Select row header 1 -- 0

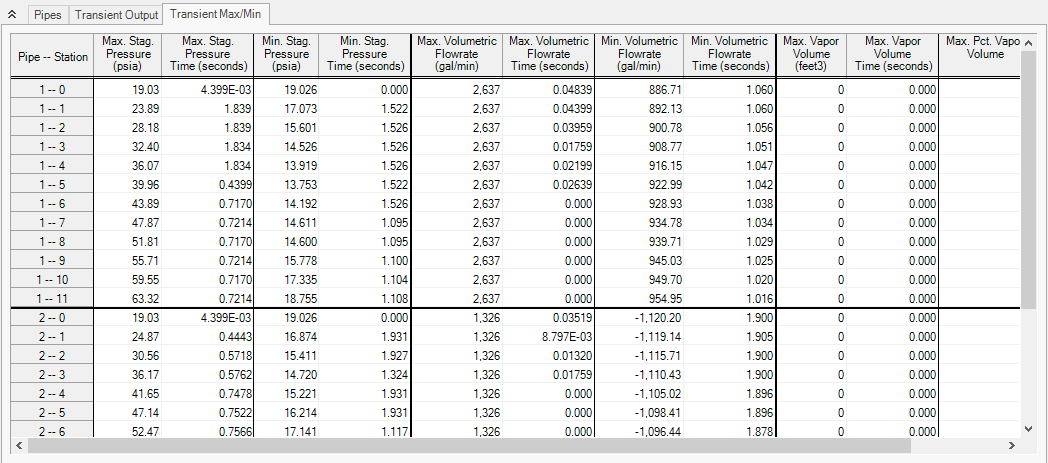[x=52, y=88]
